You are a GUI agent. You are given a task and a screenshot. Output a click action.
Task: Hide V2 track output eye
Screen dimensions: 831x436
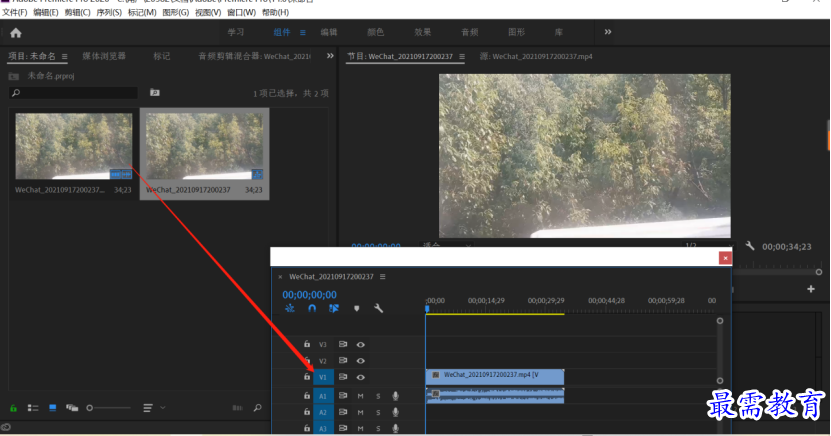(x=360, y=361)
